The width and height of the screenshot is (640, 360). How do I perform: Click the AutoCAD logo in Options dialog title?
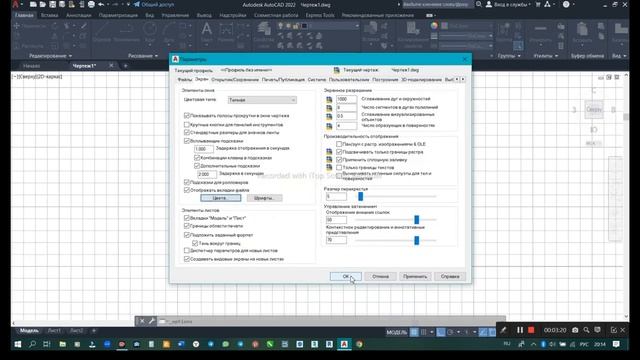tap(175, 59)
